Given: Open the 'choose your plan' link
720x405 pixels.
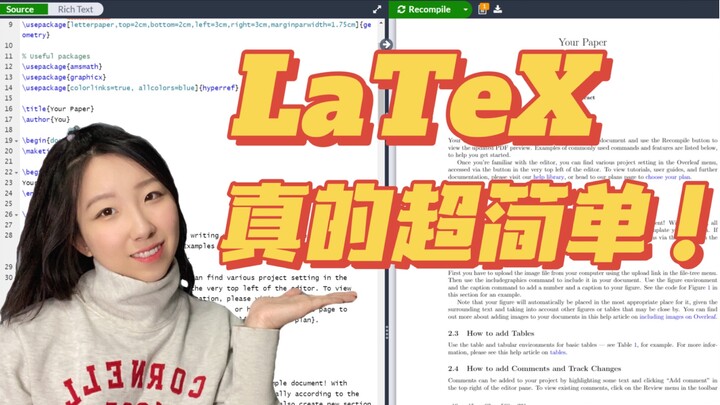Looking at the screenshot, I should tap(668, 177).
